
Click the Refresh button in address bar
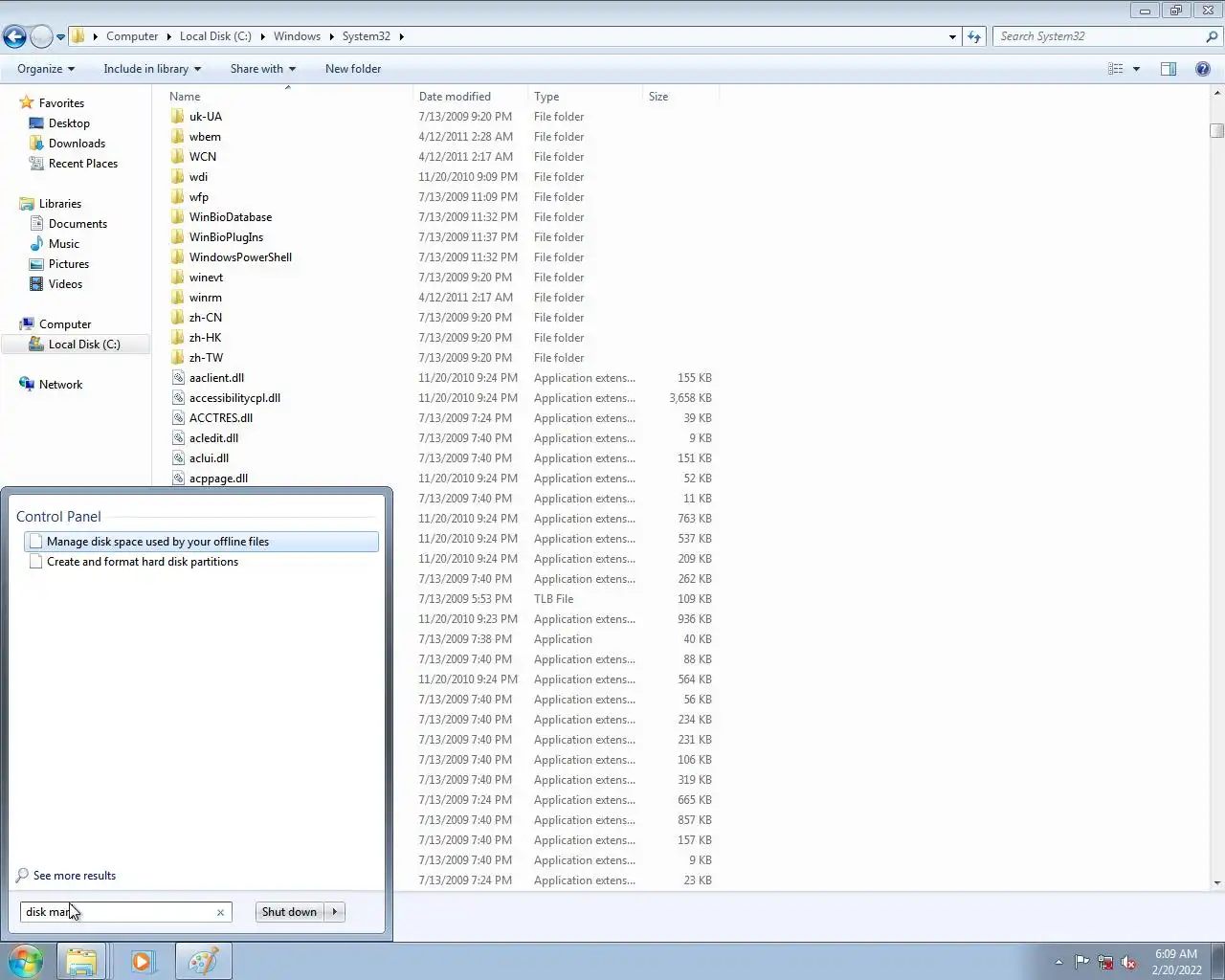tap(974, 36)
